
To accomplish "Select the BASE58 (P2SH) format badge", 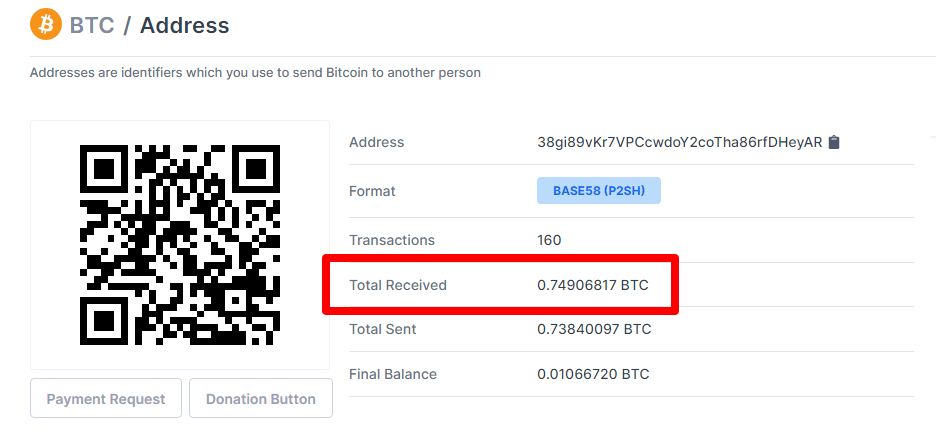I will tap(599, 191).
